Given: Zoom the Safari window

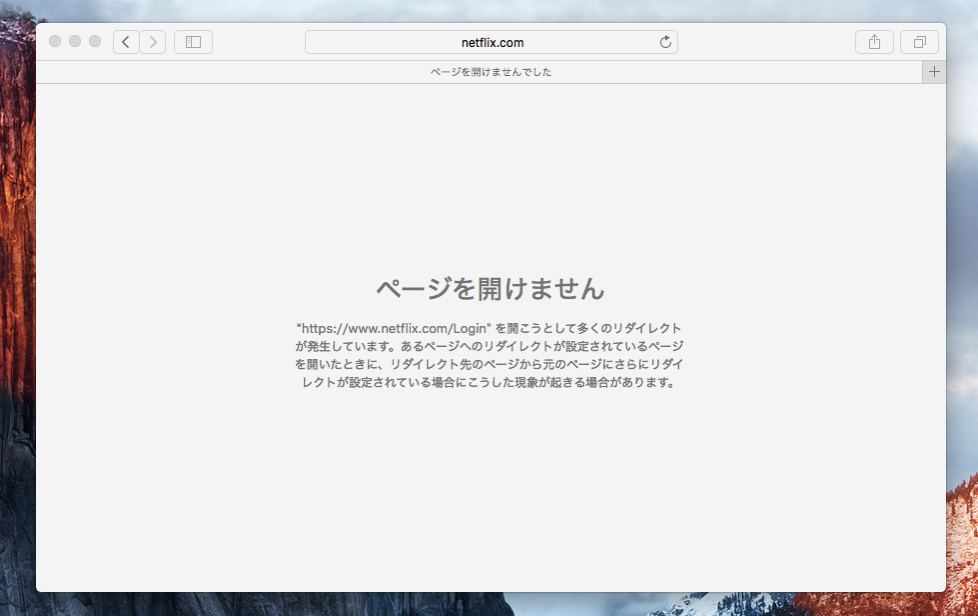Looking at the screenshot, I should point(95,41).
